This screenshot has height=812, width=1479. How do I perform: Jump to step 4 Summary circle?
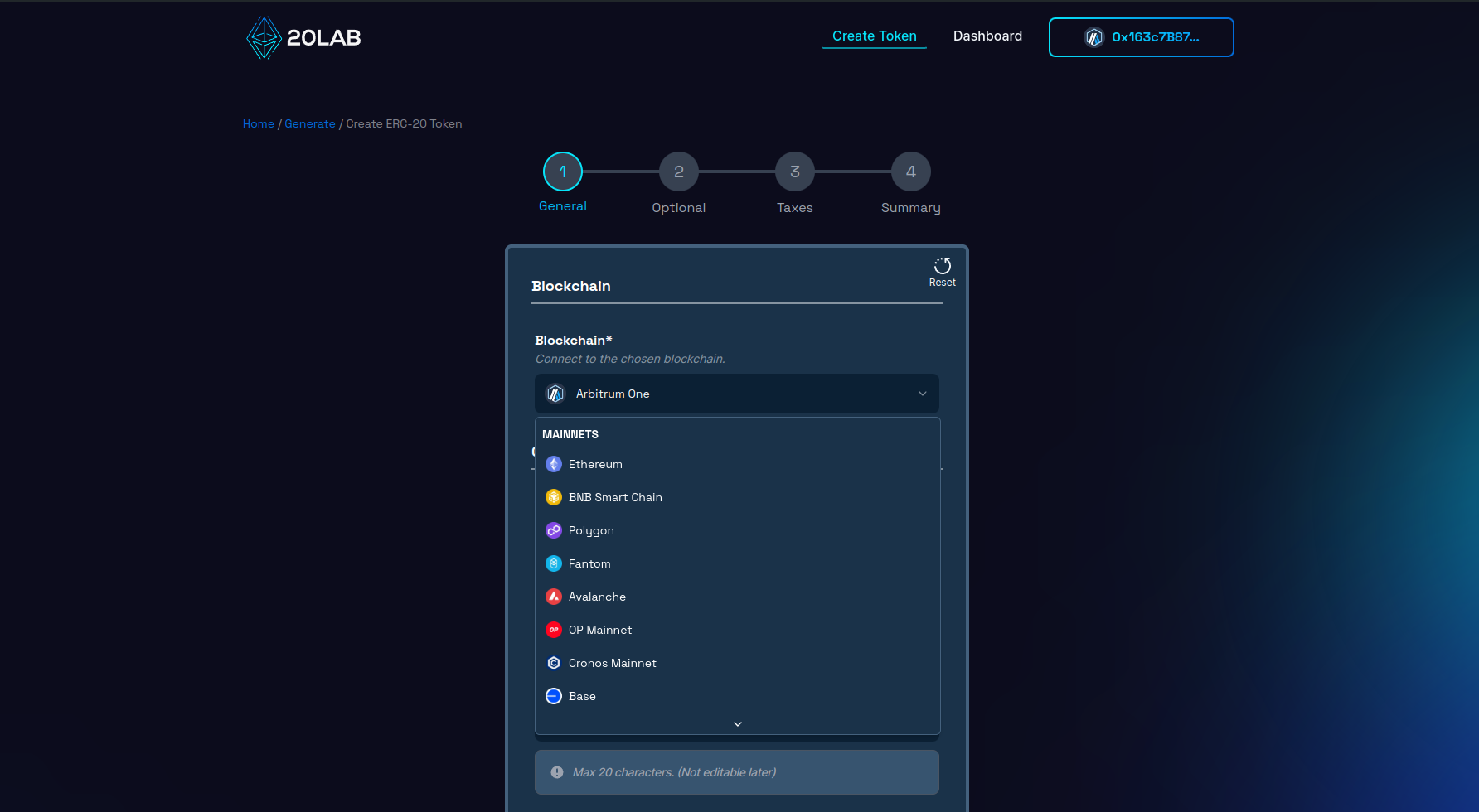point(911,172)
